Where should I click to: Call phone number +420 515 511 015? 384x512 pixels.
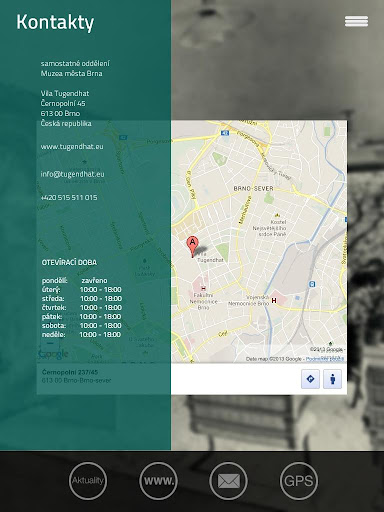[69, 198]
